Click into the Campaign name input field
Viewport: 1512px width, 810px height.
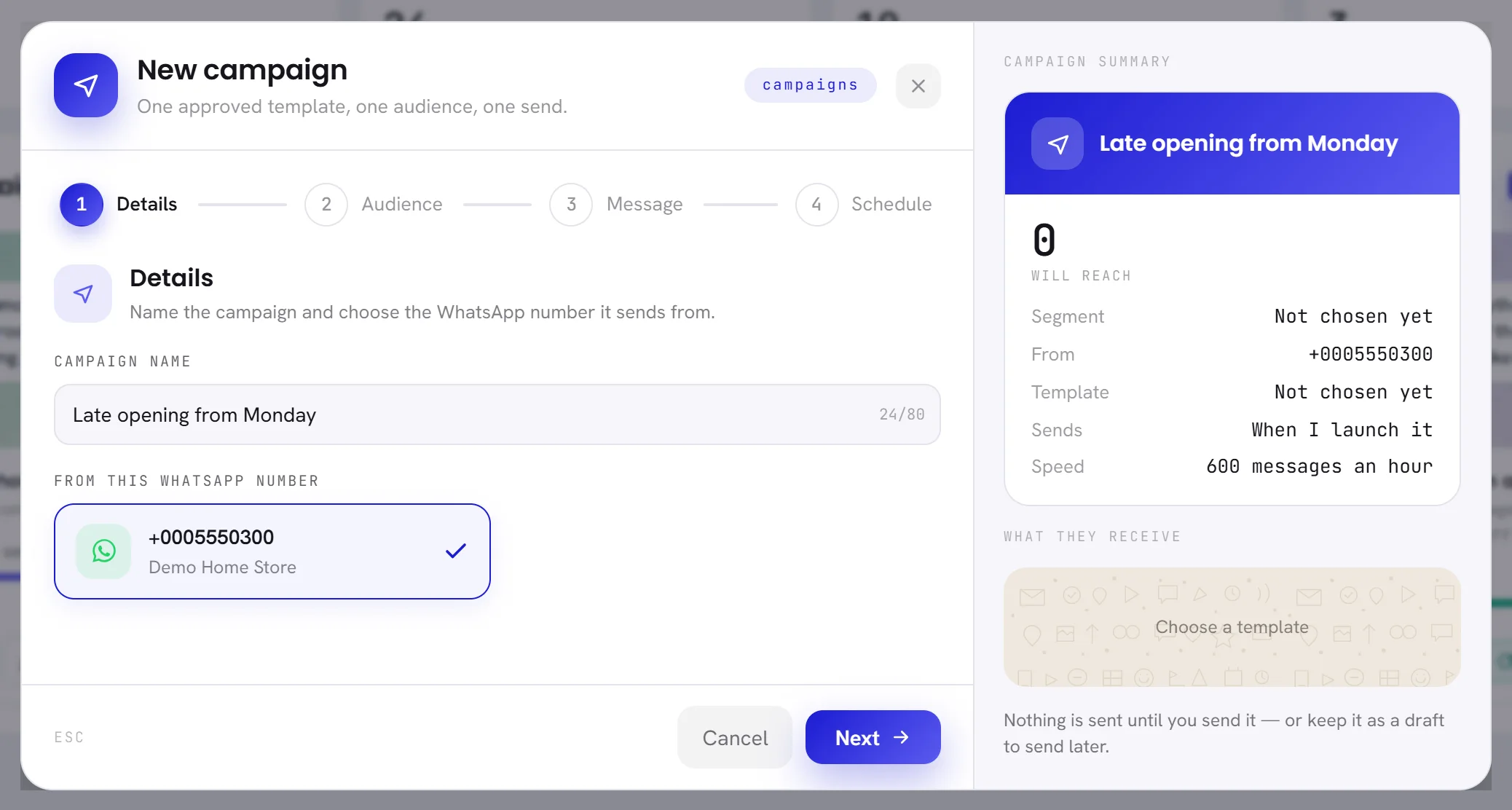[497, 414]
